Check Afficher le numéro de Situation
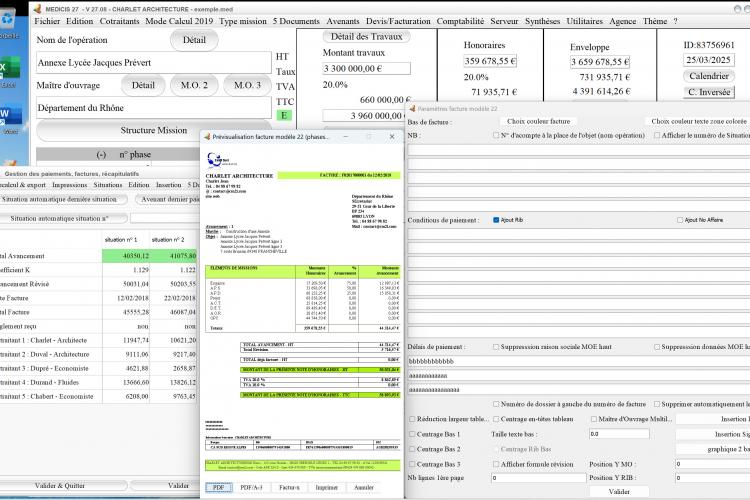The width and height of the screenshot is (750, 500). click(657, 135)
